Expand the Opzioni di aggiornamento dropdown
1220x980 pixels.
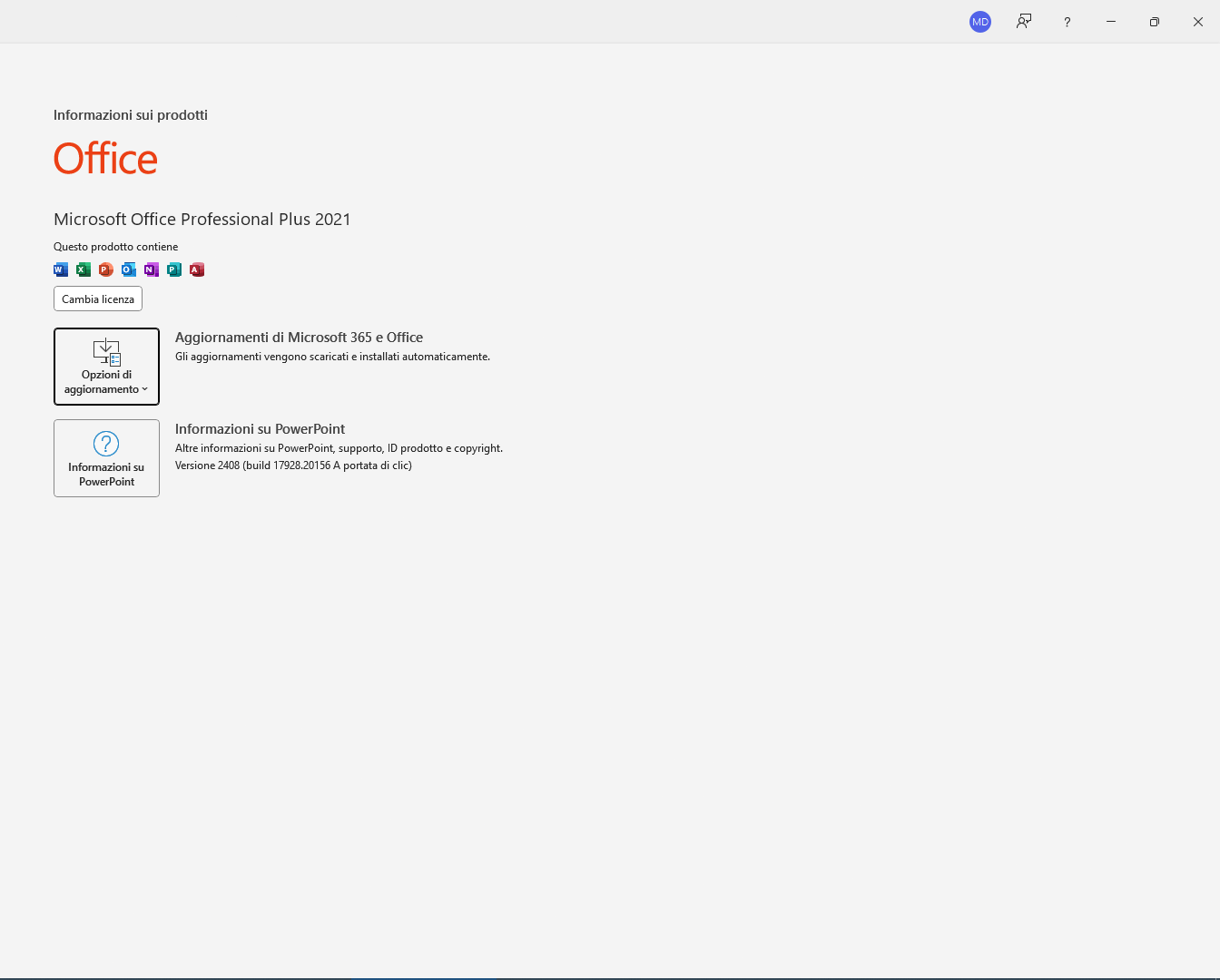(106, 367)
